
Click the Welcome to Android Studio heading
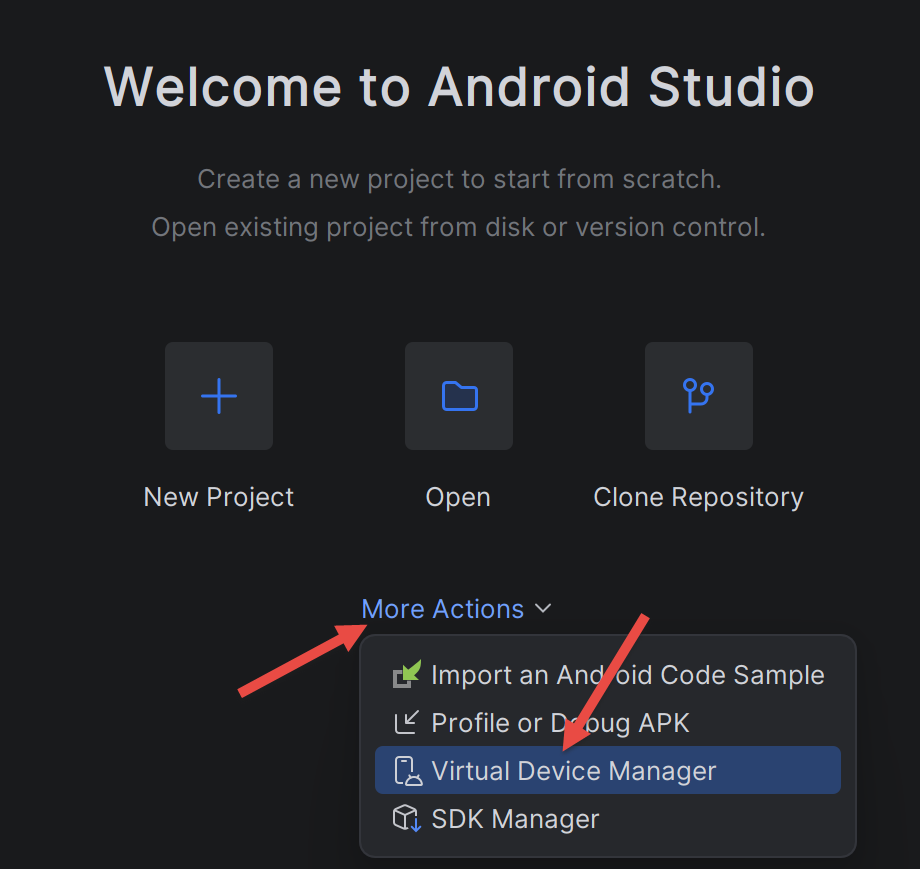[459, 87]
